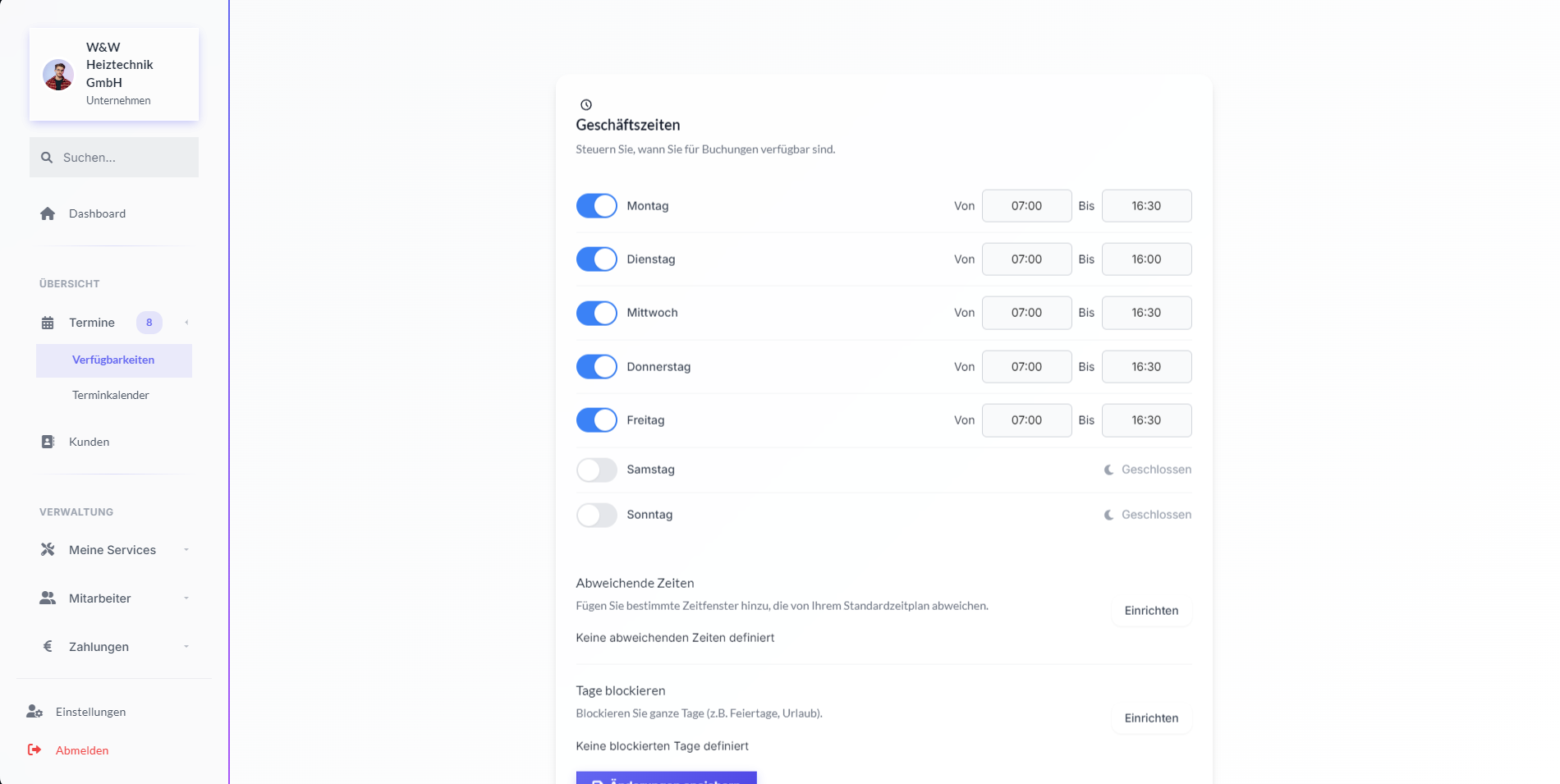Screen dimensions: 1560x784
Task: Enable the Samstag toggle switch
Action: [x=596, y=470]
